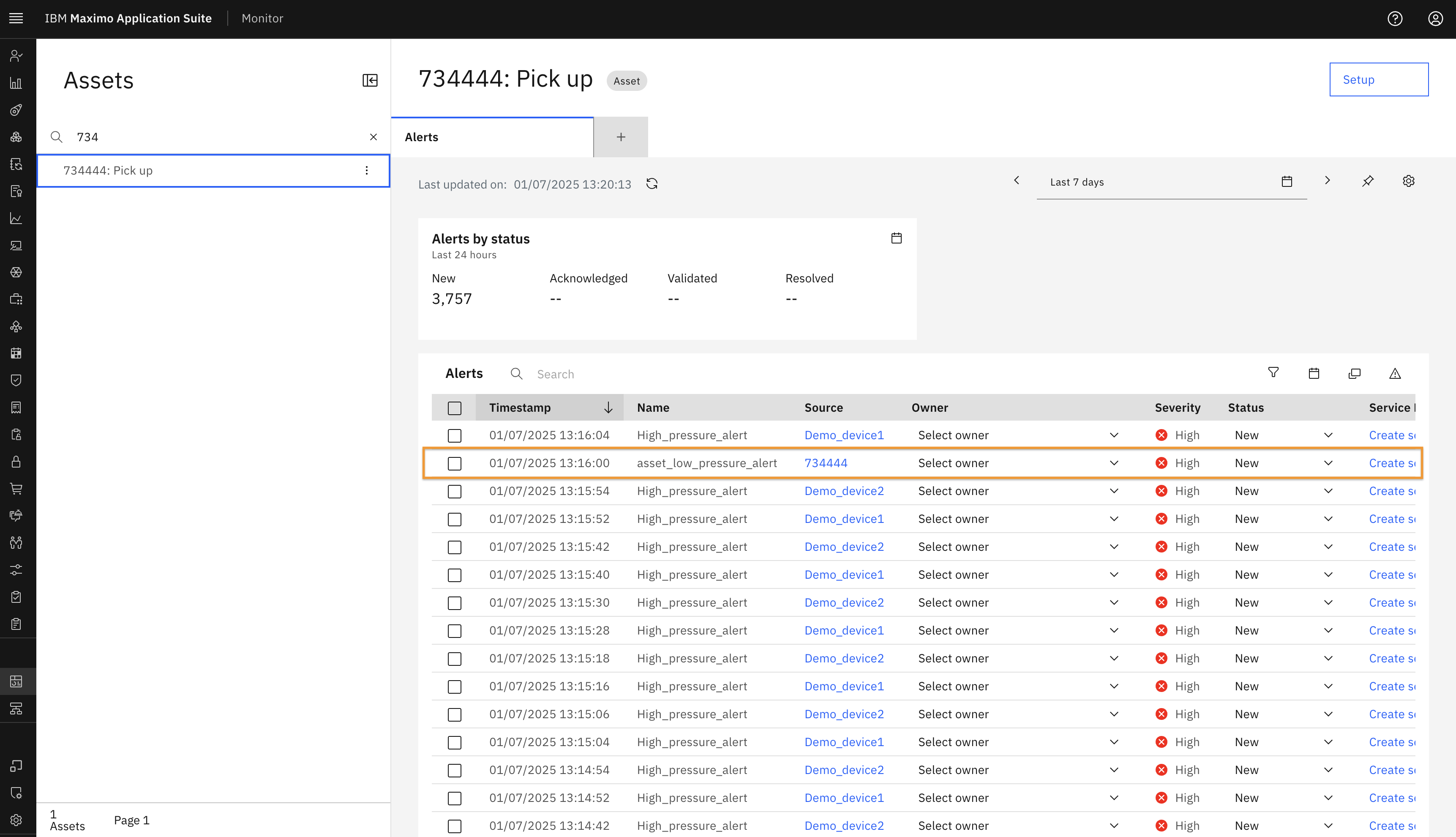Open the lock icon in left sidebar

coord(16,462)
